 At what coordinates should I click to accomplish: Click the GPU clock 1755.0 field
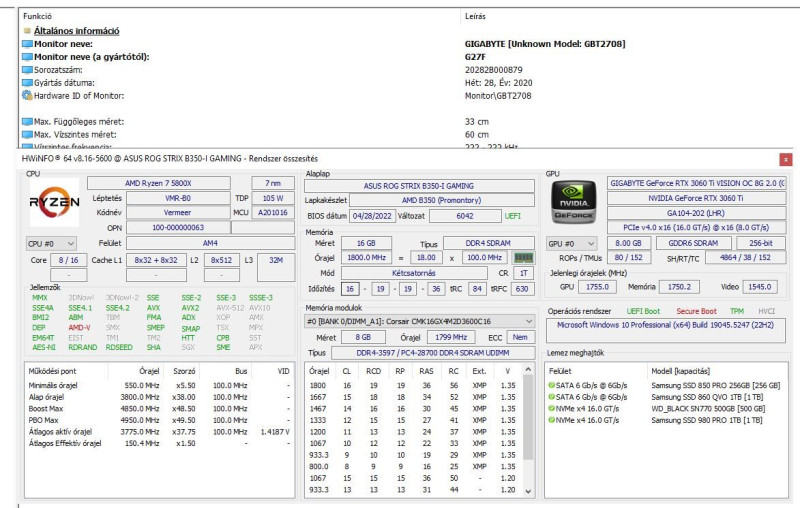pos(597,287)
